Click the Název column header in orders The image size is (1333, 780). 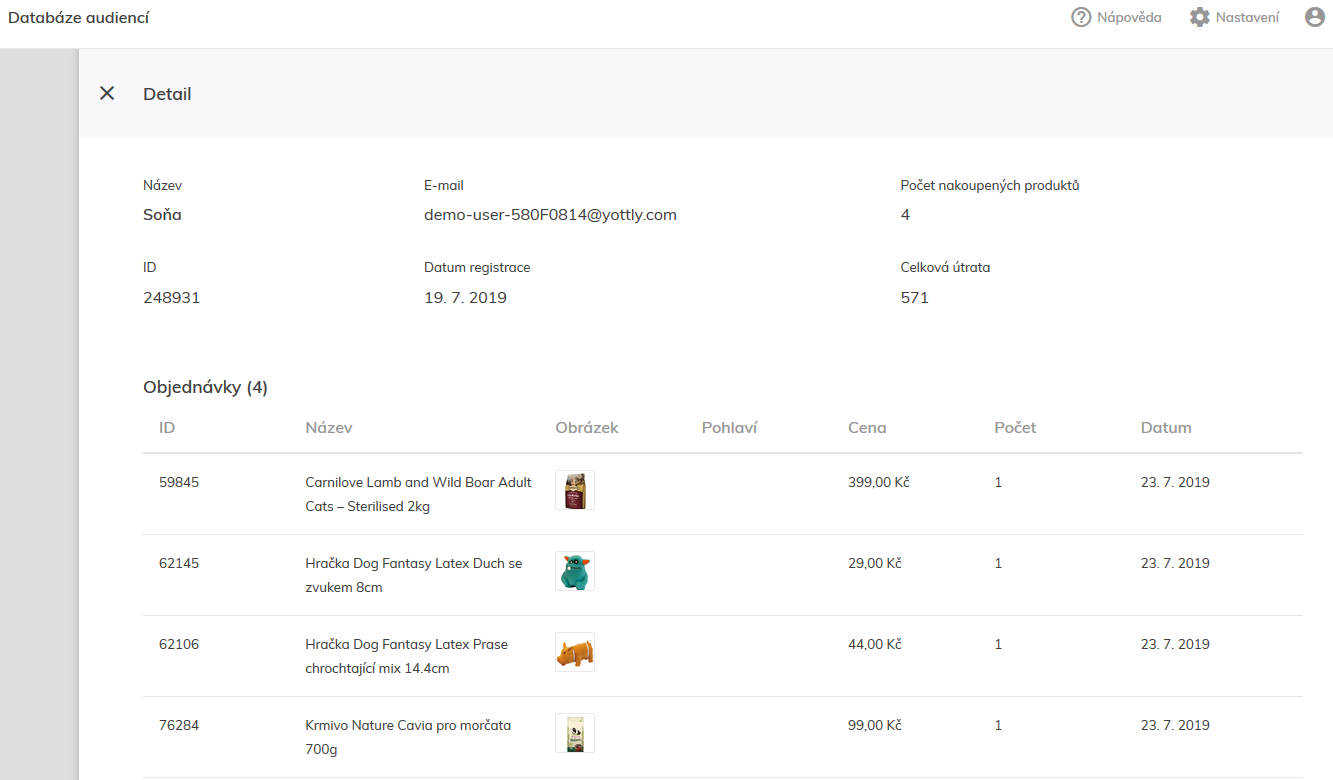pyautogui.click(x=329, y=427)
